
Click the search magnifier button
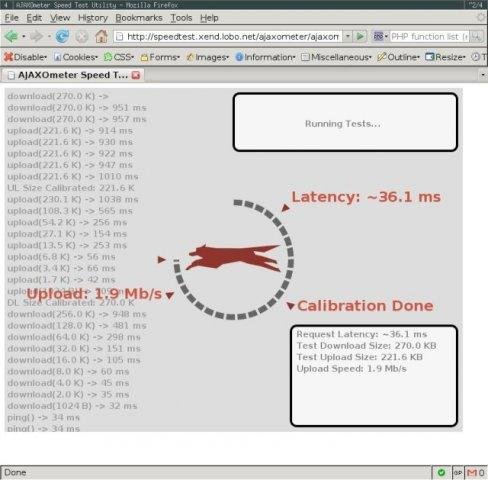477,36
